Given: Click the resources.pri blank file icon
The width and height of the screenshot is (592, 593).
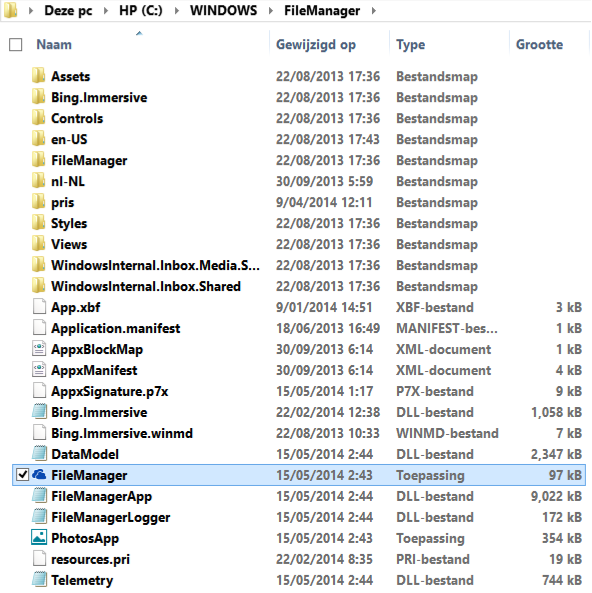Looking at the screenshot, I should tap(39, 558).
